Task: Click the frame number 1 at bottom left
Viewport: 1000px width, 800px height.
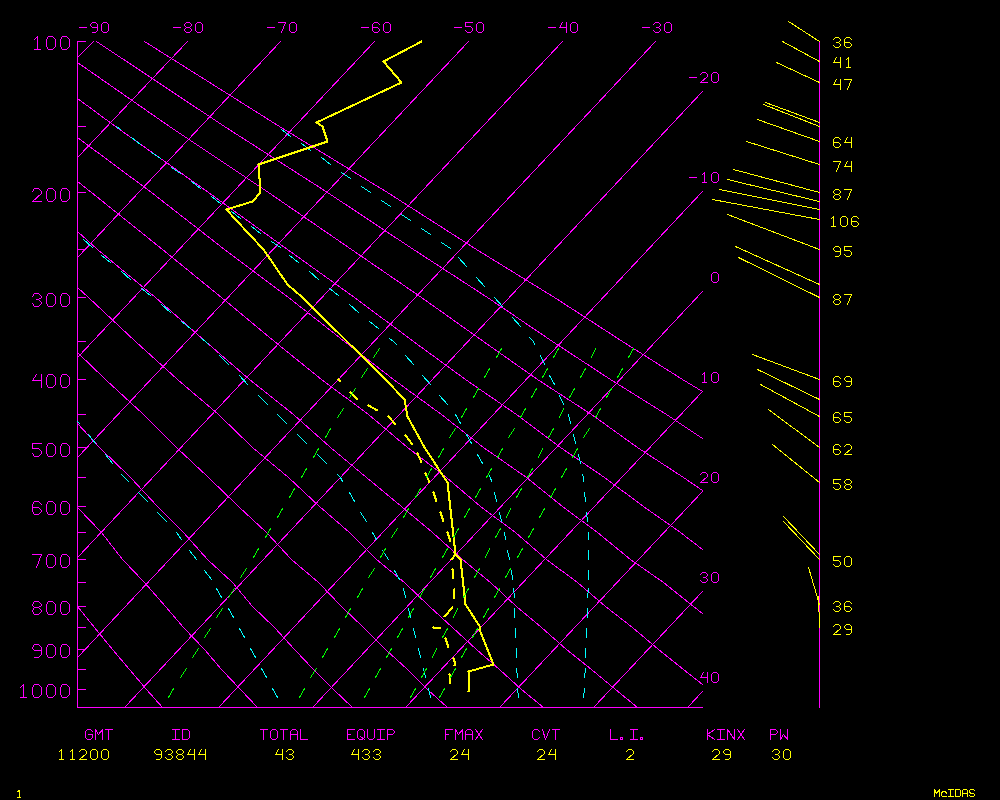Action: [18, 793]
